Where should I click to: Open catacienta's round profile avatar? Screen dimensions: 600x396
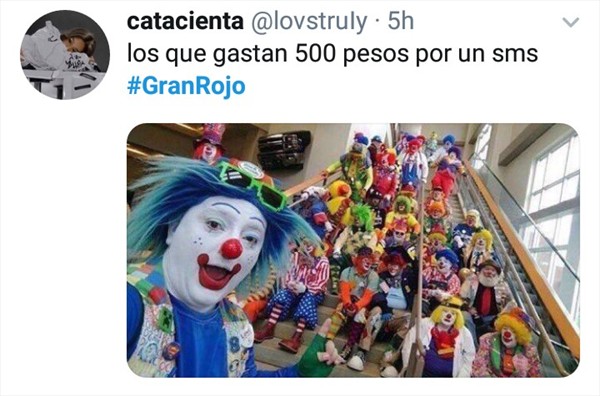[65, 55]
